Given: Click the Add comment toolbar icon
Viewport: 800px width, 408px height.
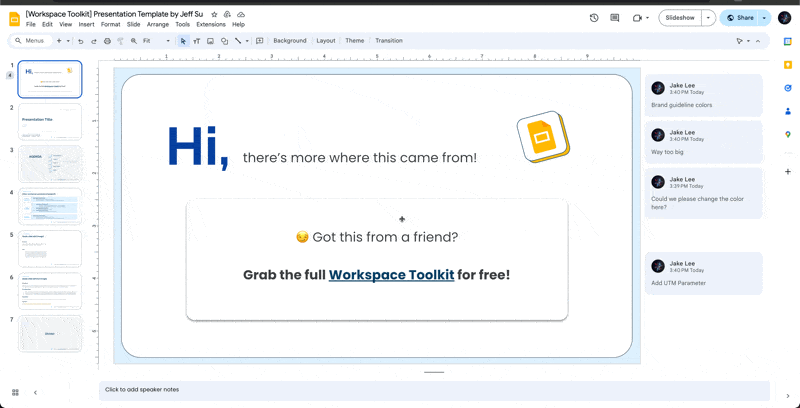Looking at the screenshot, I should (260, 41).
